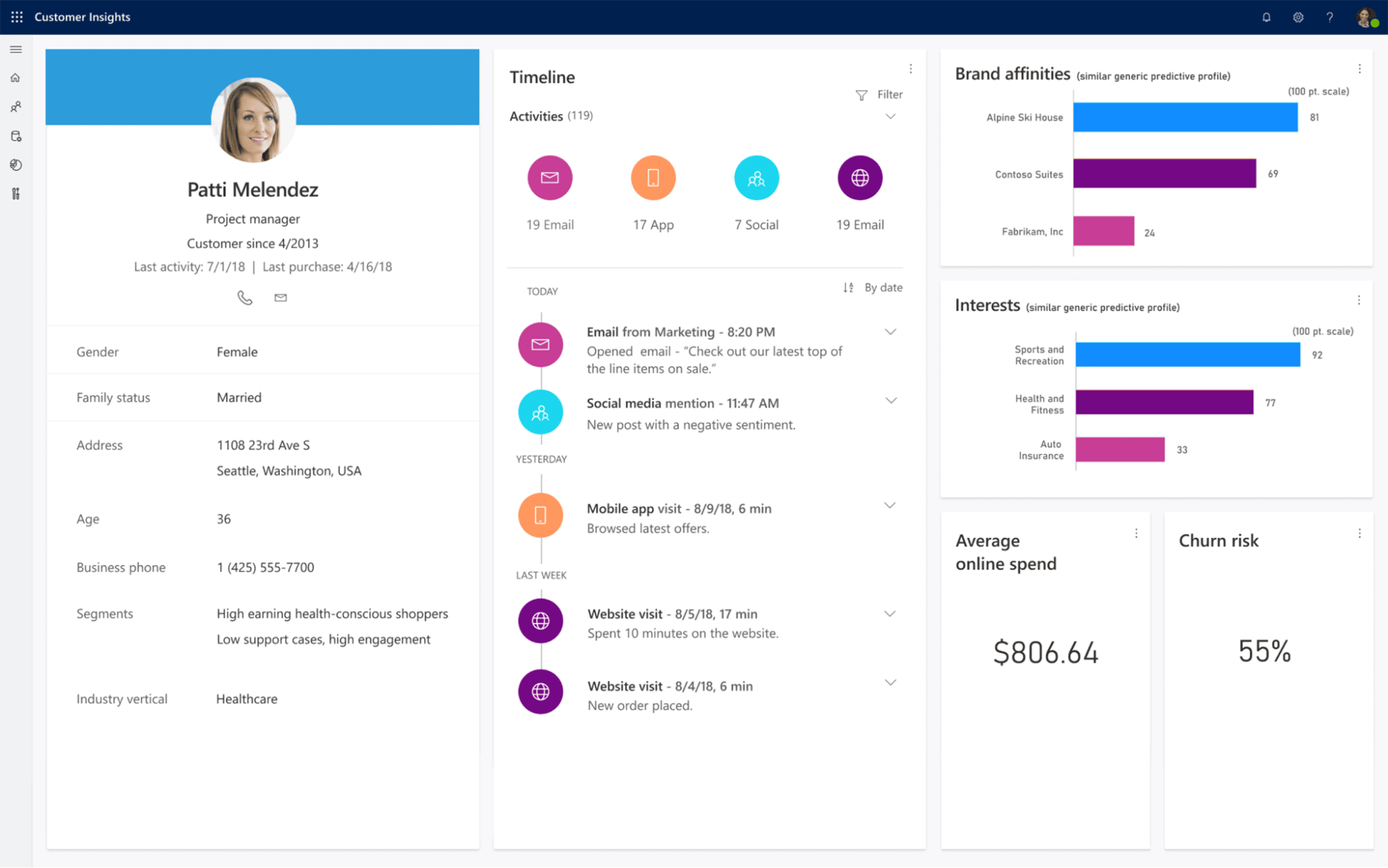Expand the Activities list
The width and height of the screenshot is (1388, 868).
[891, 117]
